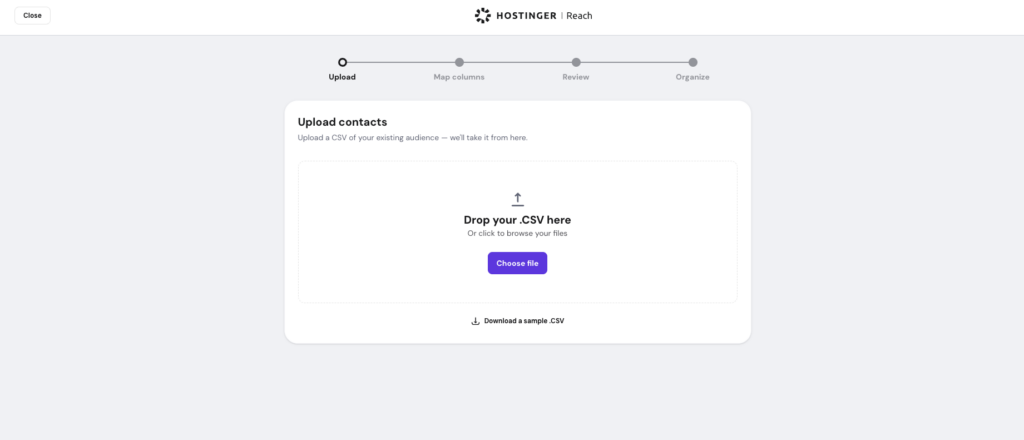The width and height of the screenshot is (1024, 440).
Task: Click the upload arrow icon in drop zone
Action: pos(517,199)
